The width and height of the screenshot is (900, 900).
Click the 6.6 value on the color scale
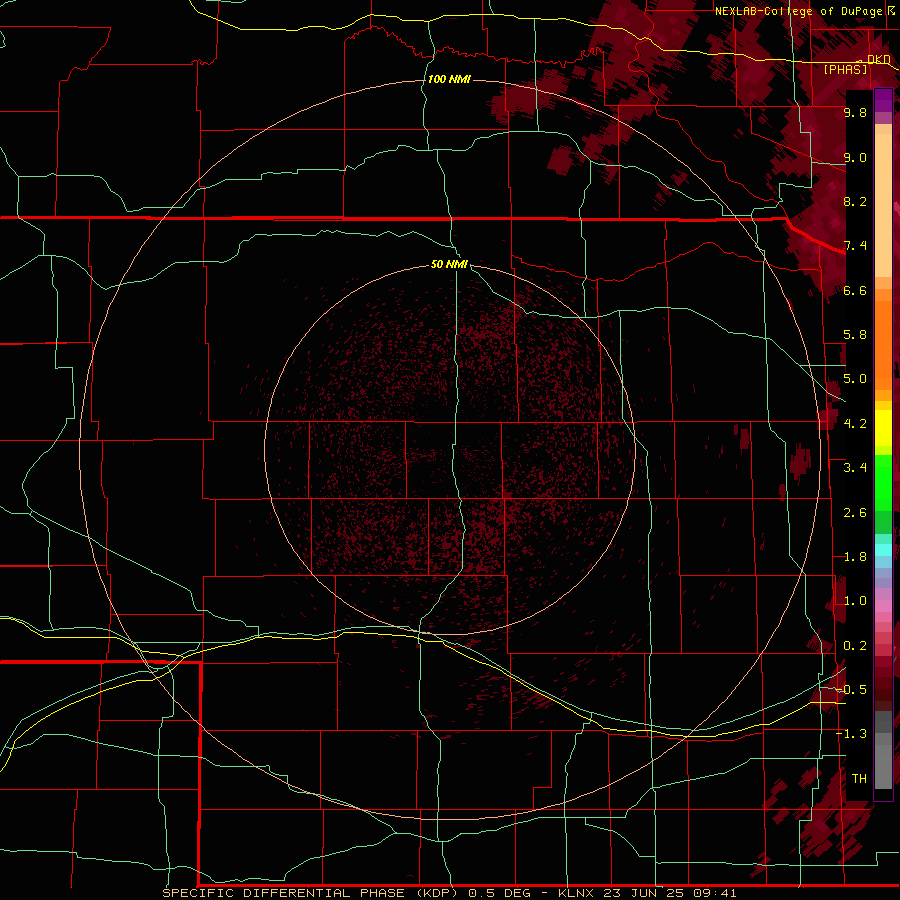(855, 290)
